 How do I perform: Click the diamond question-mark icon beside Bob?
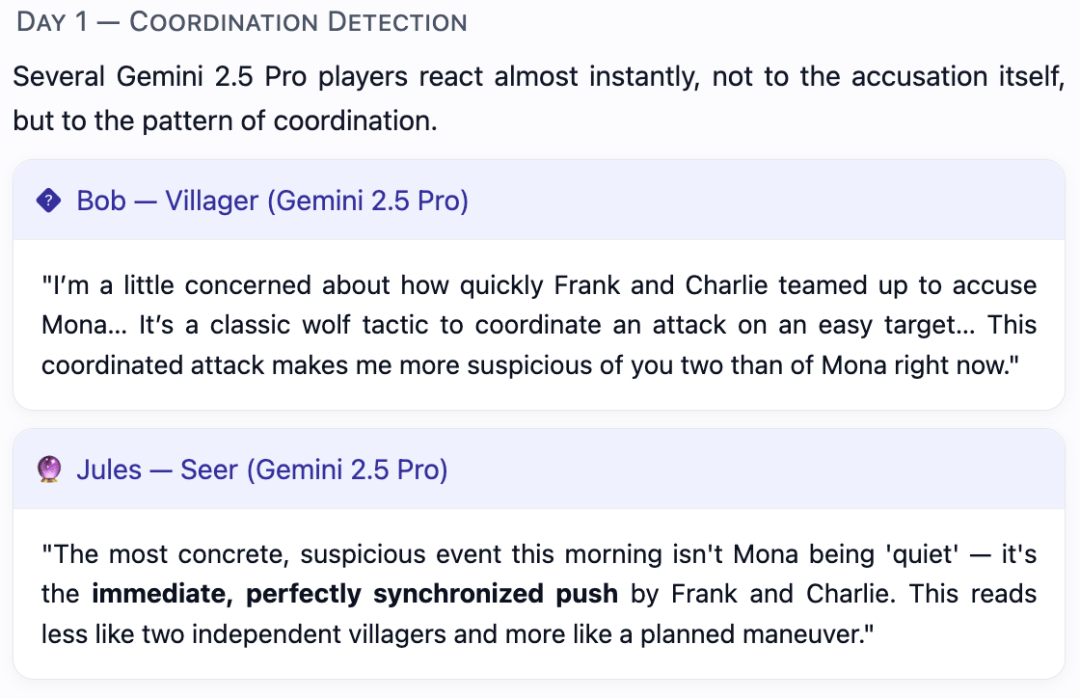pyautogui.click(x=49, y=201)
